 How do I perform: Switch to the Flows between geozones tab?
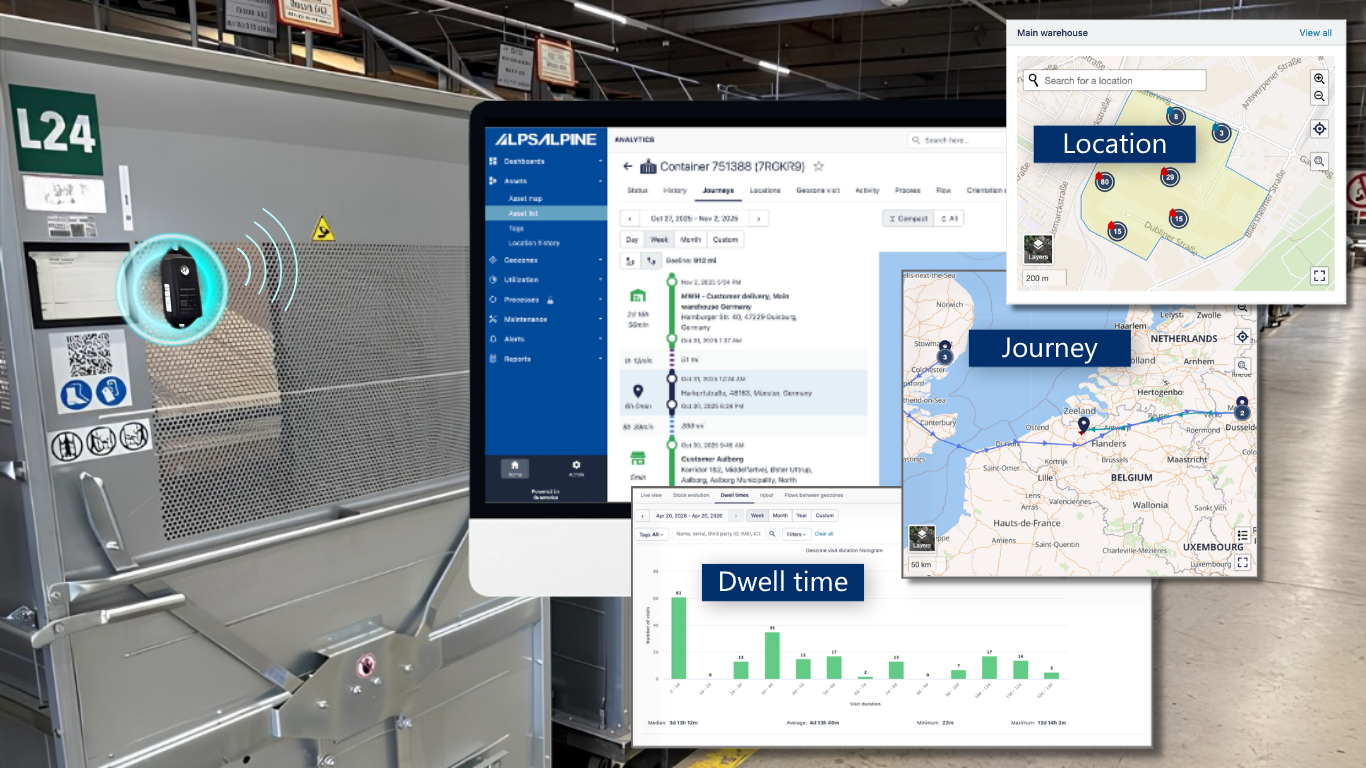pos(814,495)
